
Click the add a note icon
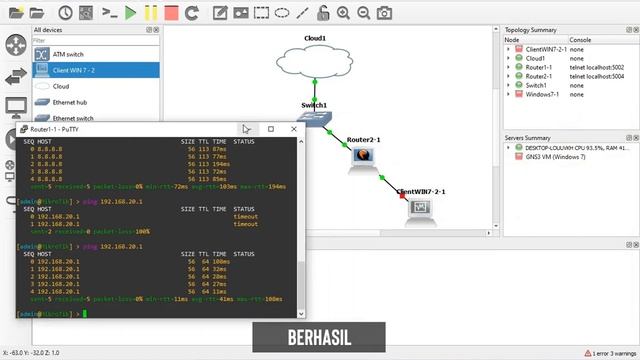[220, 13]
